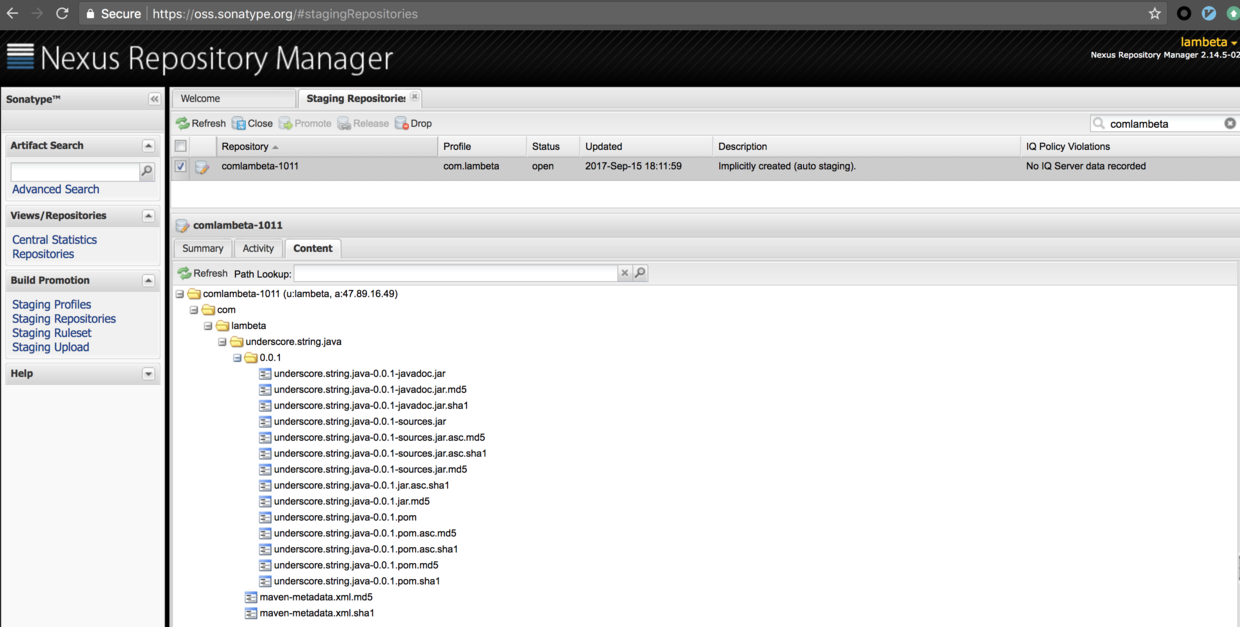The width and height of the screenshot is (1240, 627).
Task: Click the select-all checkbox in the table header
Action: [180, 146]
